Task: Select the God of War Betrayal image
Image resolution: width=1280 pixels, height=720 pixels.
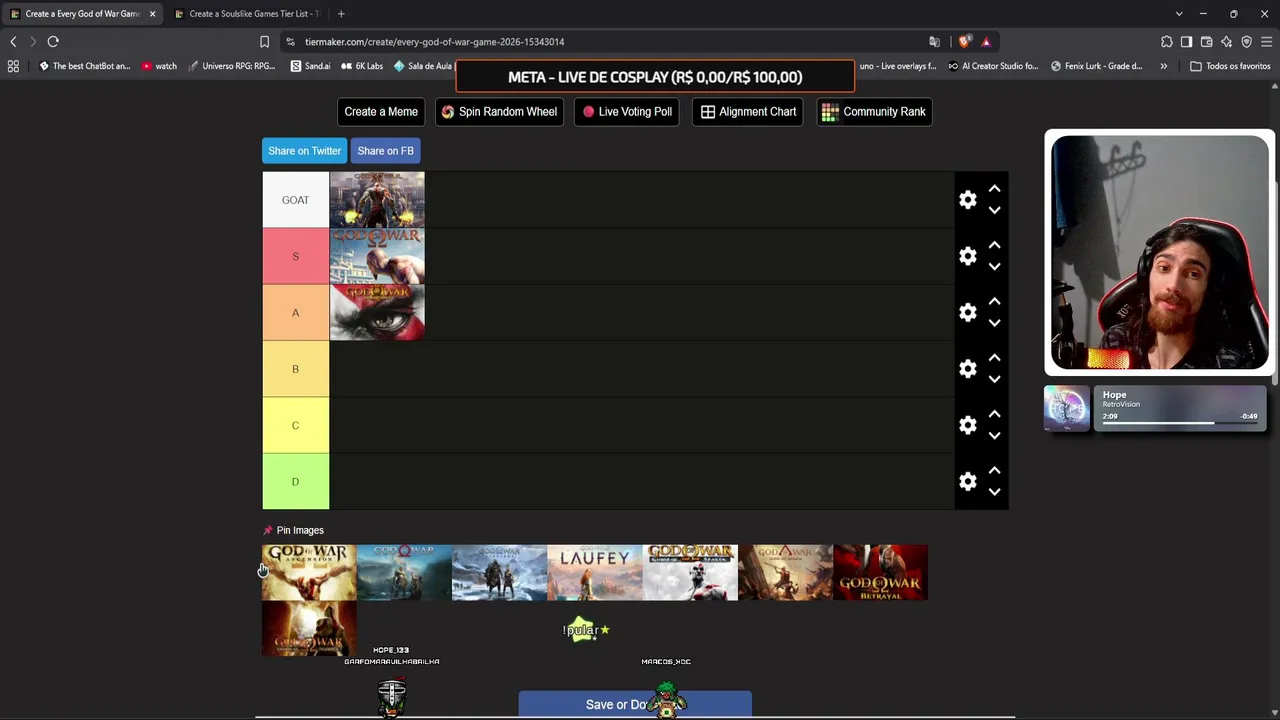Action: coord(881,573)
